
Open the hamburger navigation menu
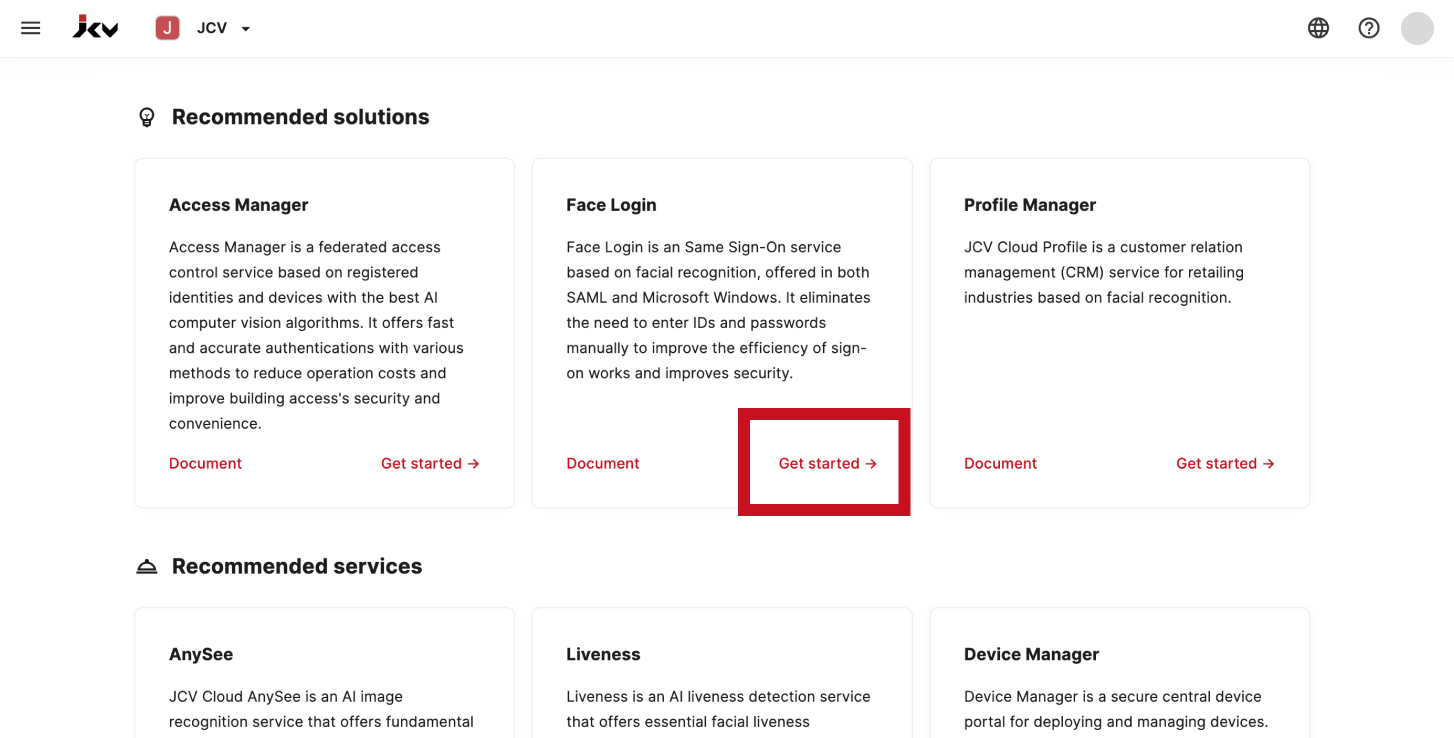pos(31,28)
